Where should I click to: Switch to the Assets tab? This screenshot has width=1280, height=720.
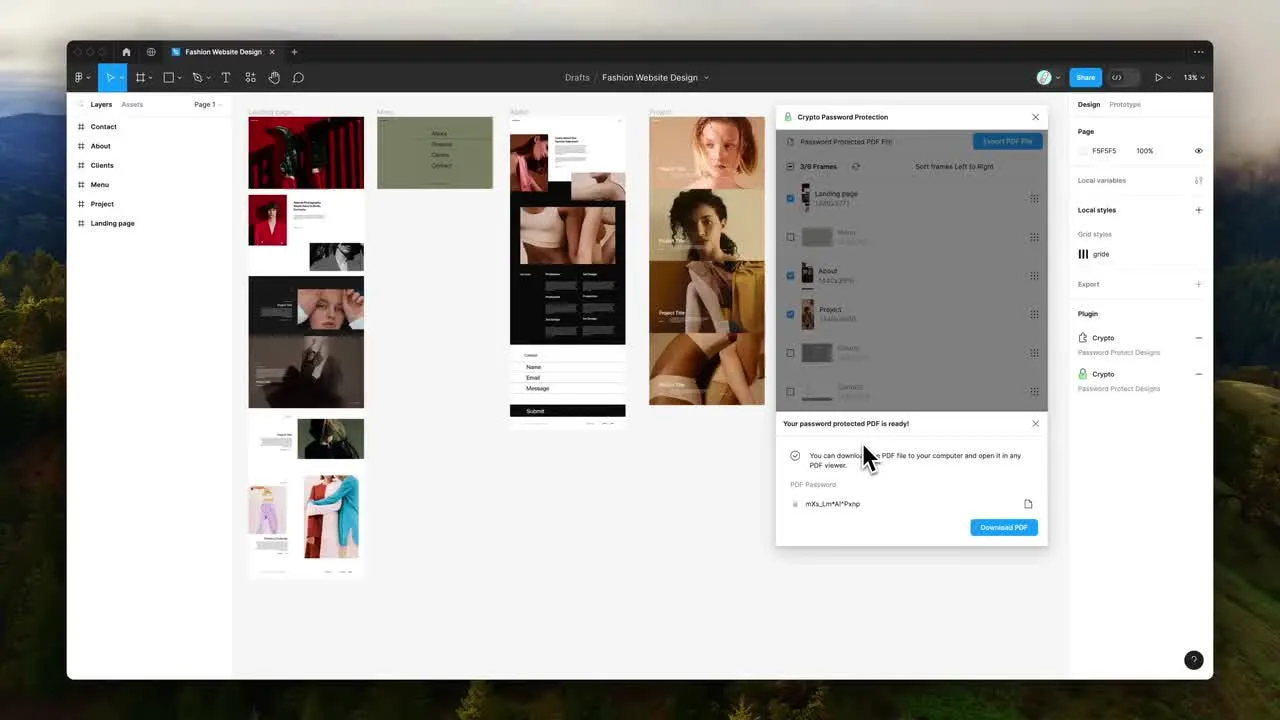point(132,105)
